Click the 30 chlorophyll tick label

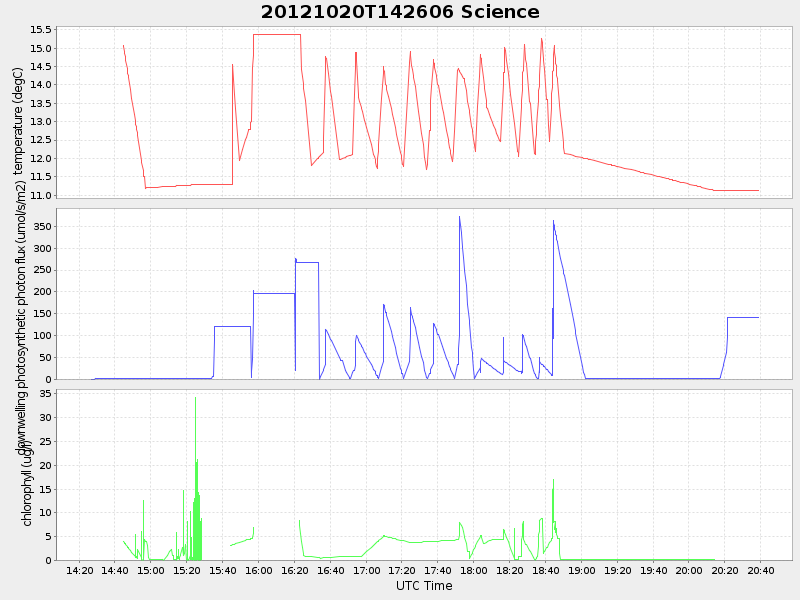pyautogui.click(x=45, y=417)
